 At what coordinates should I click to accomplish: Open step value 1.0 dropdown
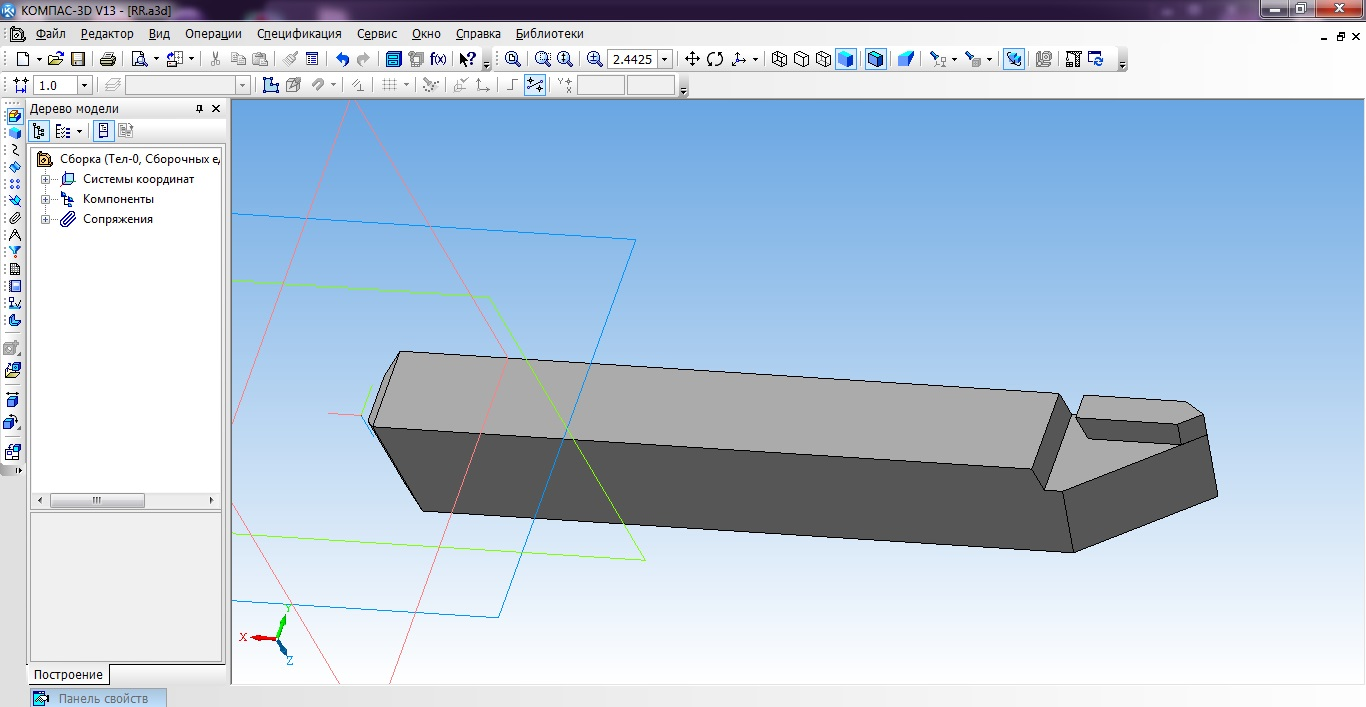point(84,85)
